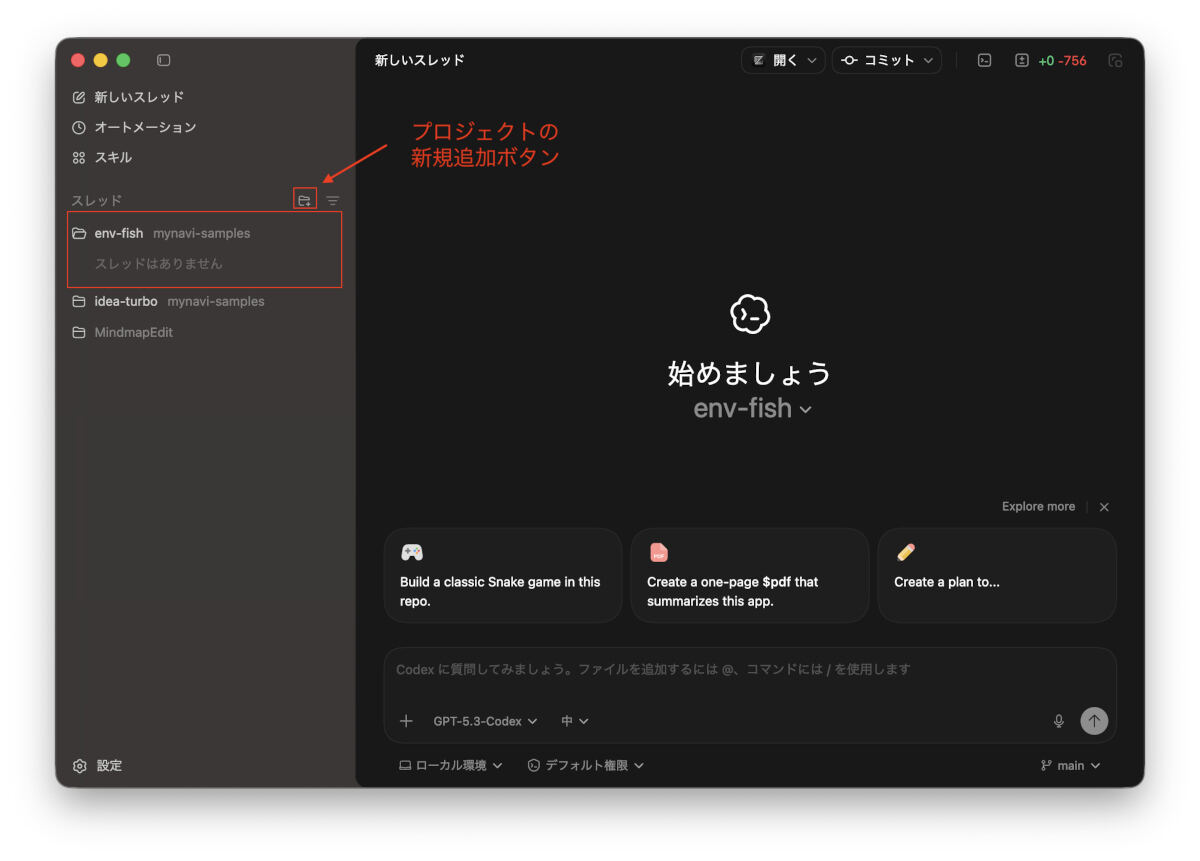Click the Codex chat input field
This screenshot has width=1200, height=861.
coord(700,669)
